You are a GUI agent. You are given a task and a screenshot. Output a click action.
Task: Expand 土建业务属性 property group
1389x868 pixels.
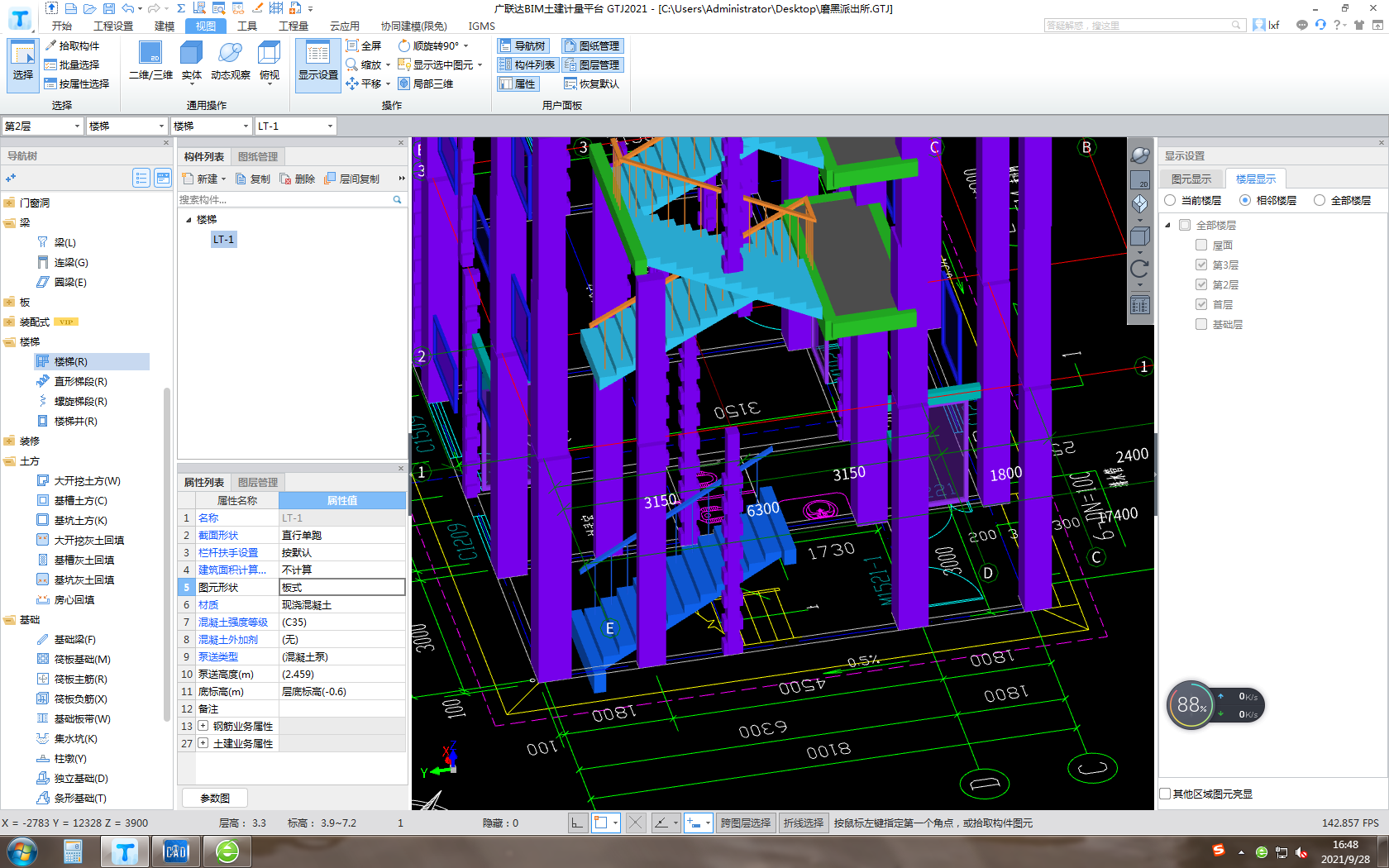pos(203,743)
